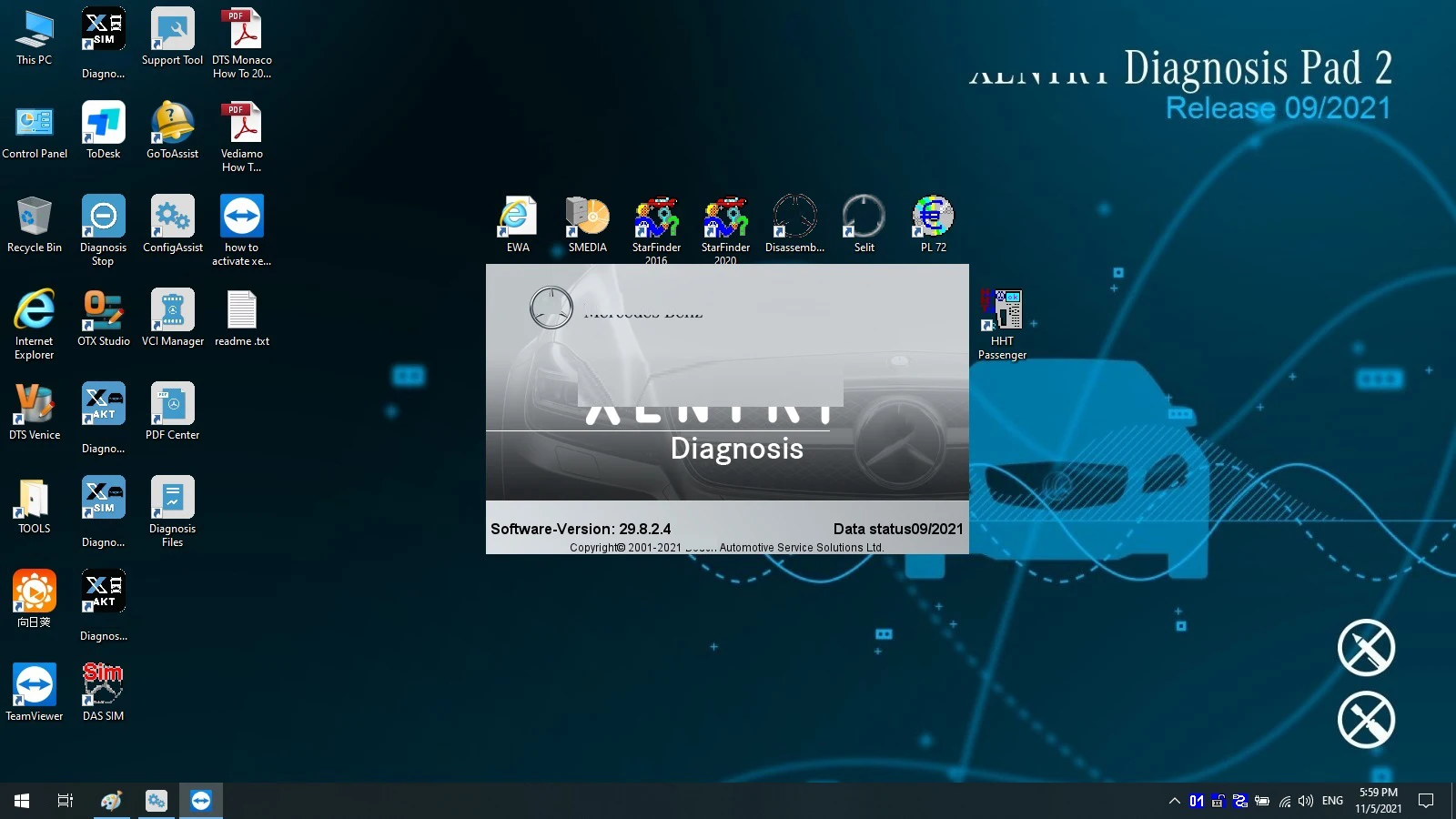Open the DAS SIM shortcut
1456x819 pixels.
[104, 694]
